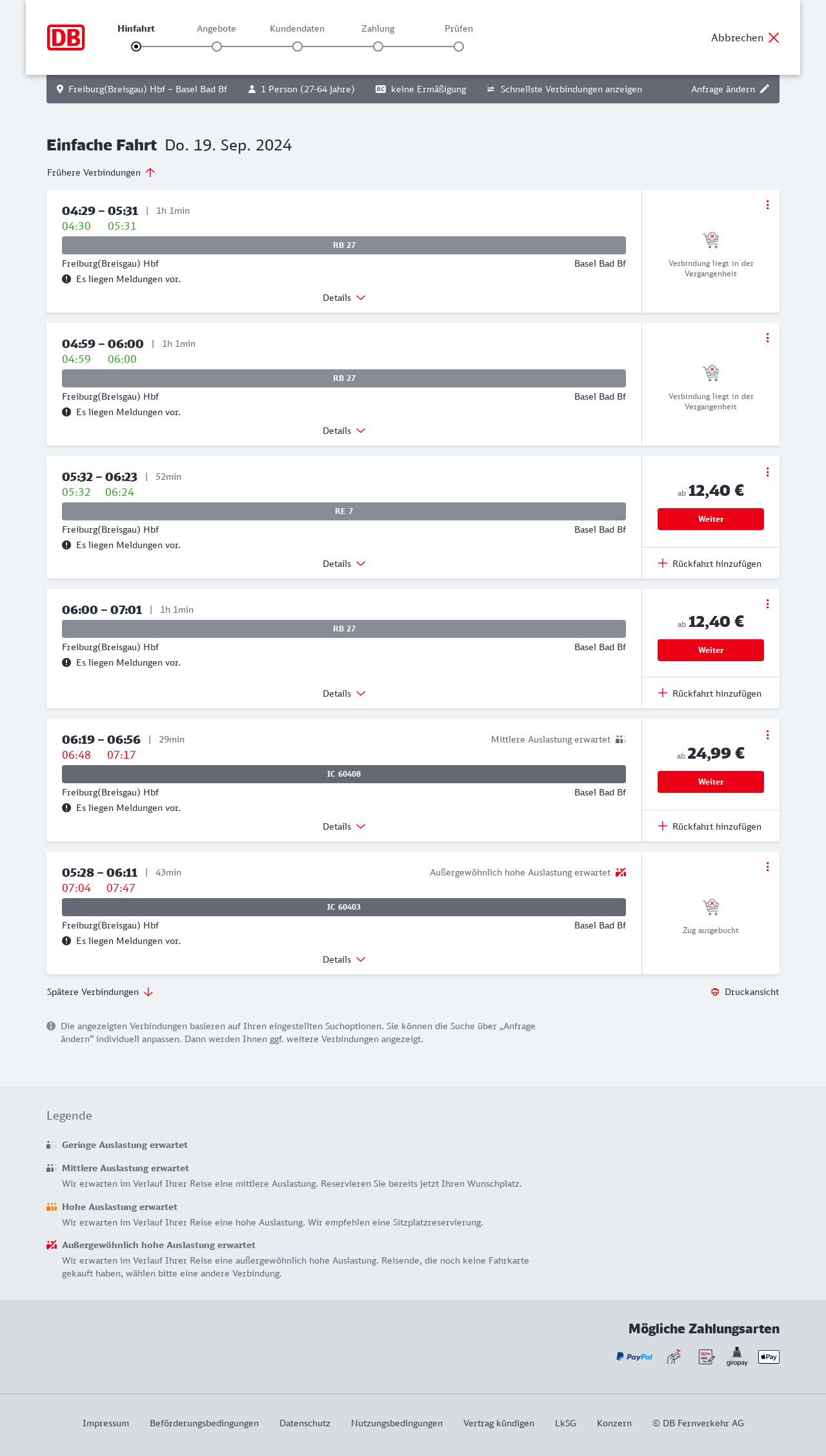Load Frühere Verbindungen
826x1456 pixels.
tap(101, 172)
